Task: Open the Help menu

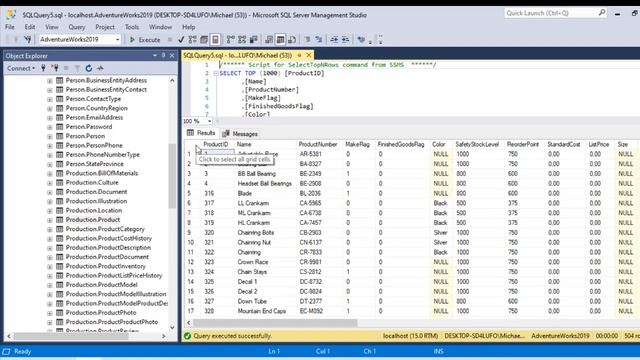Action: pos(189,27)
